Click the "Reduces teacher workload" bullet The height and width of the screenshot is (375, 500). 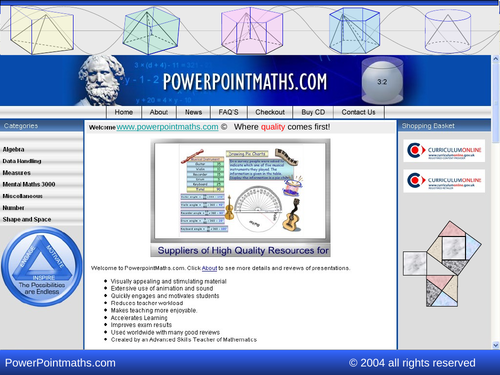point(147,303)
